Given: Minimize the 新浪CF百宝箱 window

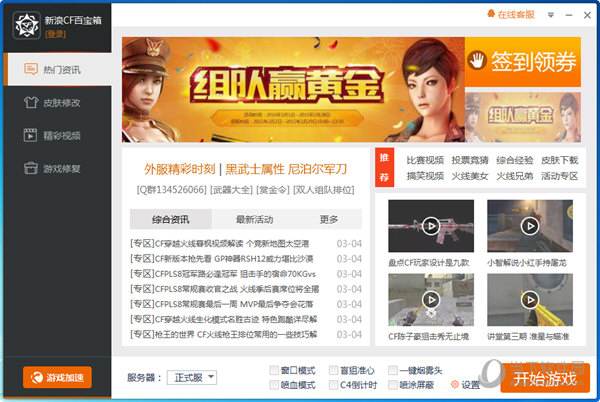Looking at the screenshot, I should tap(569, 15).
